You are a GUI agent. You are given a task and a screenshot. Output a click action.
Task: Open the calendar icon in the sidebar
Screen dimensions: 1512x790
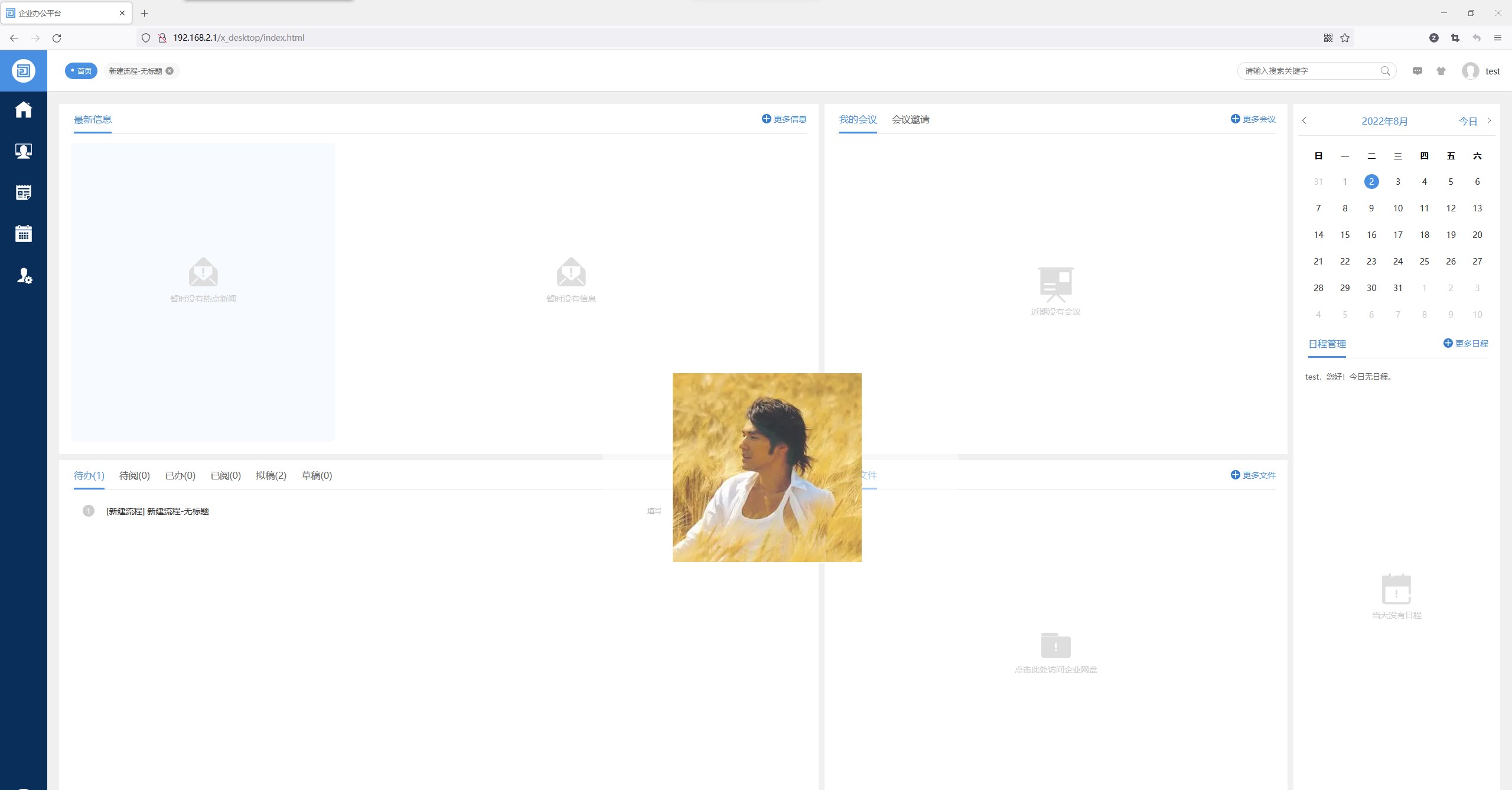click(24, 234)
